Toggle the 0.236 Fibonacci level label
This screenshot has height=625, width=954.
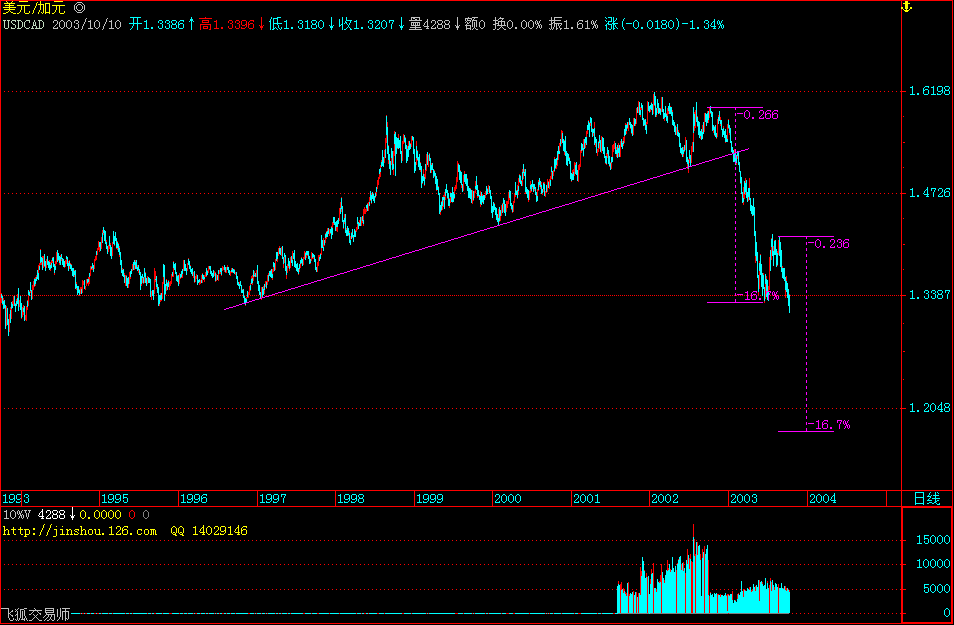(x=831, y=242)
